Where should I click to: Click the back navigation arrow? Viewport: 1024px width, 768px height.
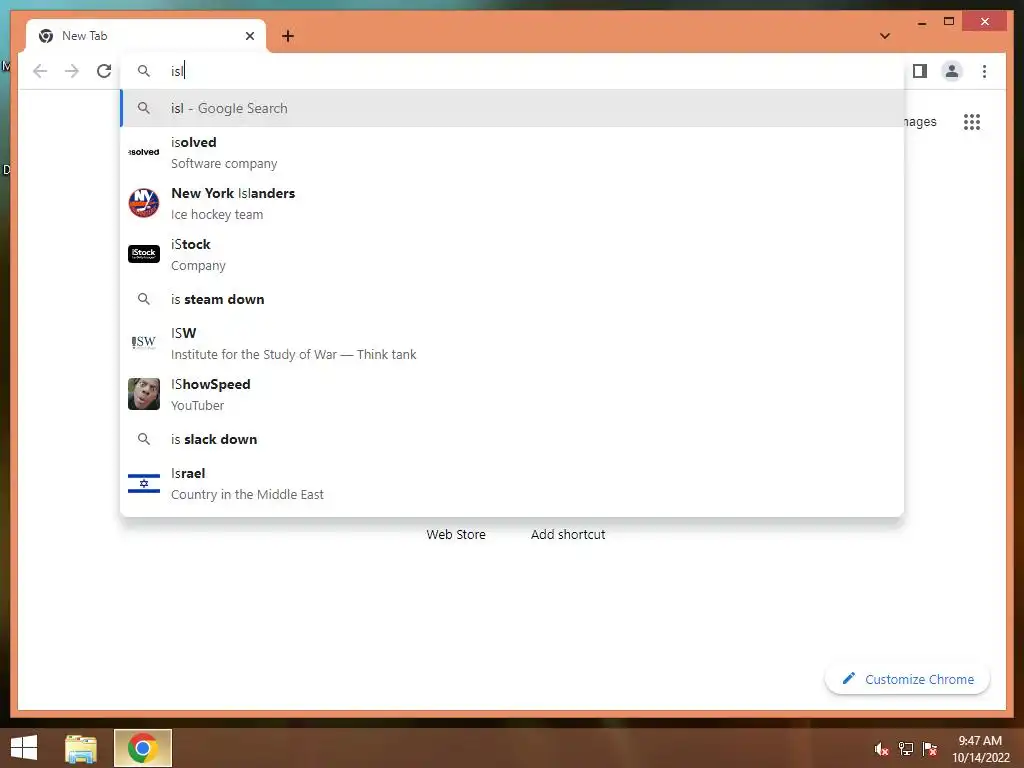pyautogui.click(x=40, y=71)
